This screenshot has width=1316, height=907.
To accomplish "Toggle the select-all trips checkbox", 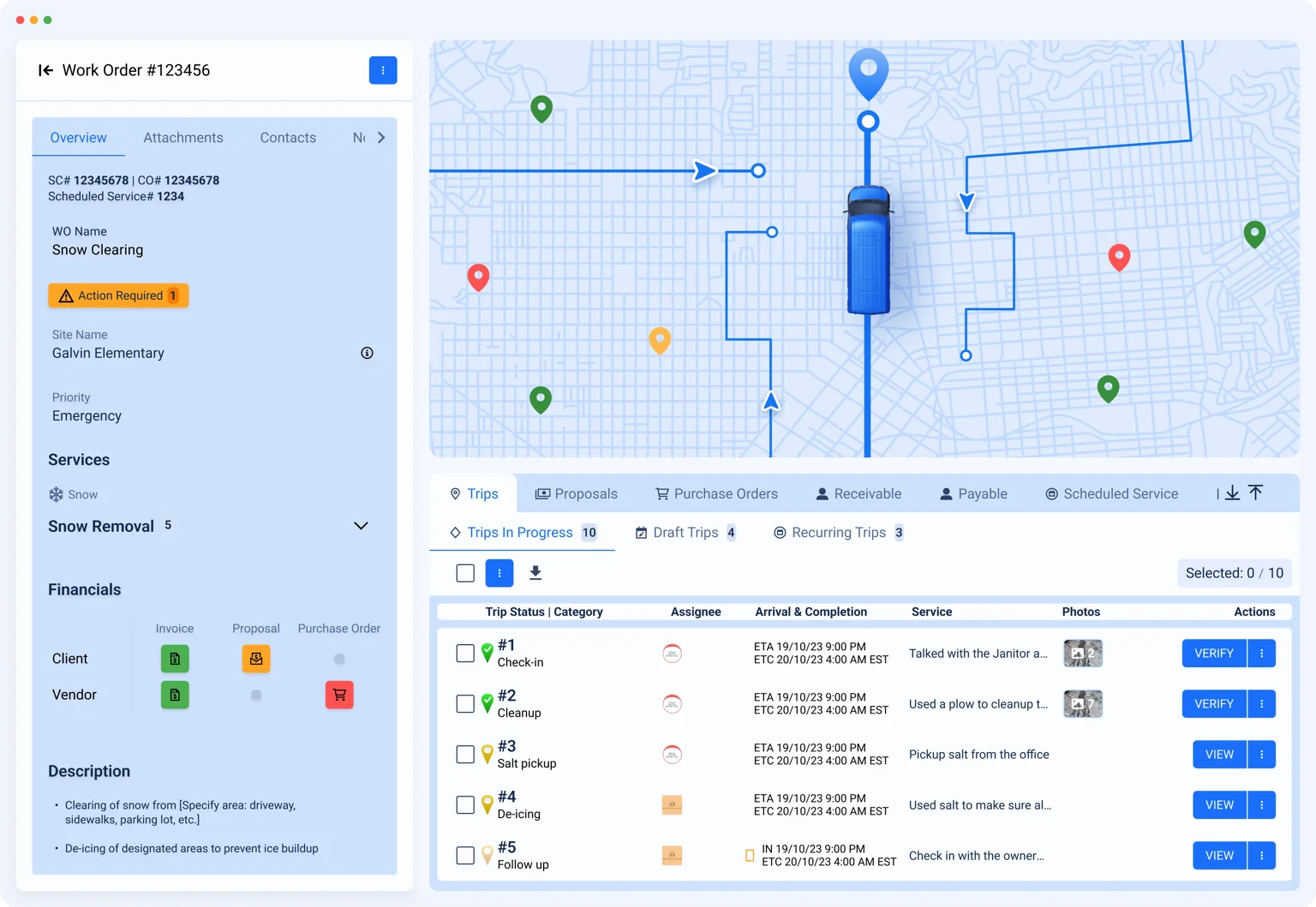I will point(465,573).
